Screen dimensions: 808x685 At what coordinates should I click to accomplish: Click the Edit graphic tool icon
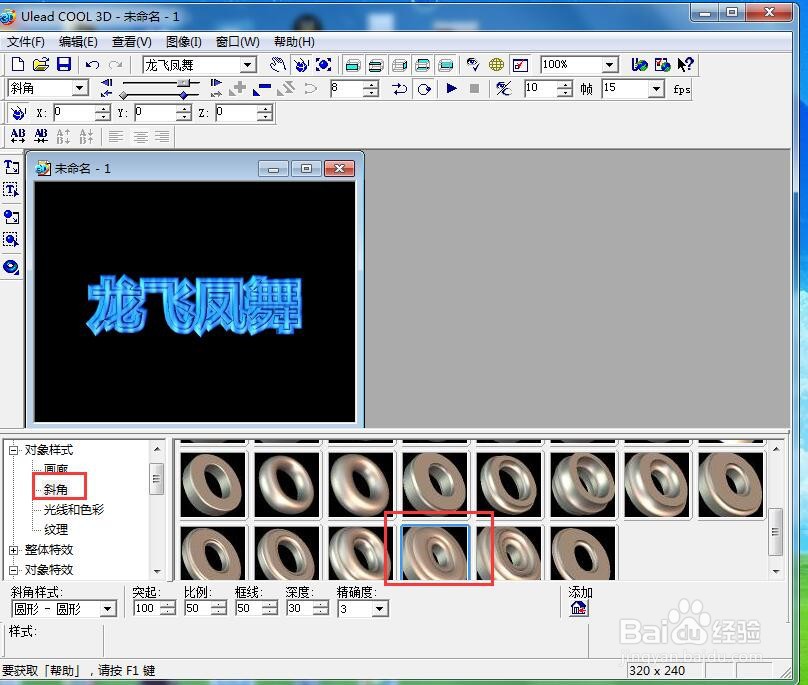11,240
